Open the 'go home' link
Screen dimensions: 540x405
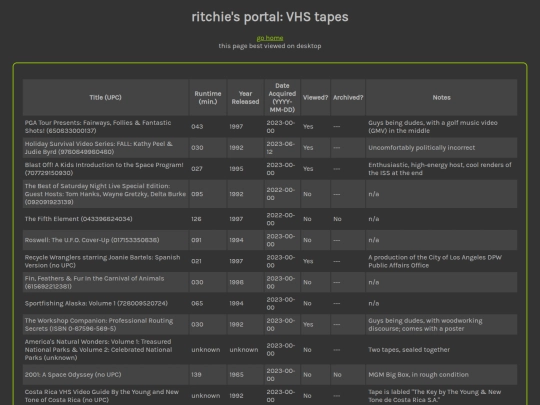[x=270, y=38]
